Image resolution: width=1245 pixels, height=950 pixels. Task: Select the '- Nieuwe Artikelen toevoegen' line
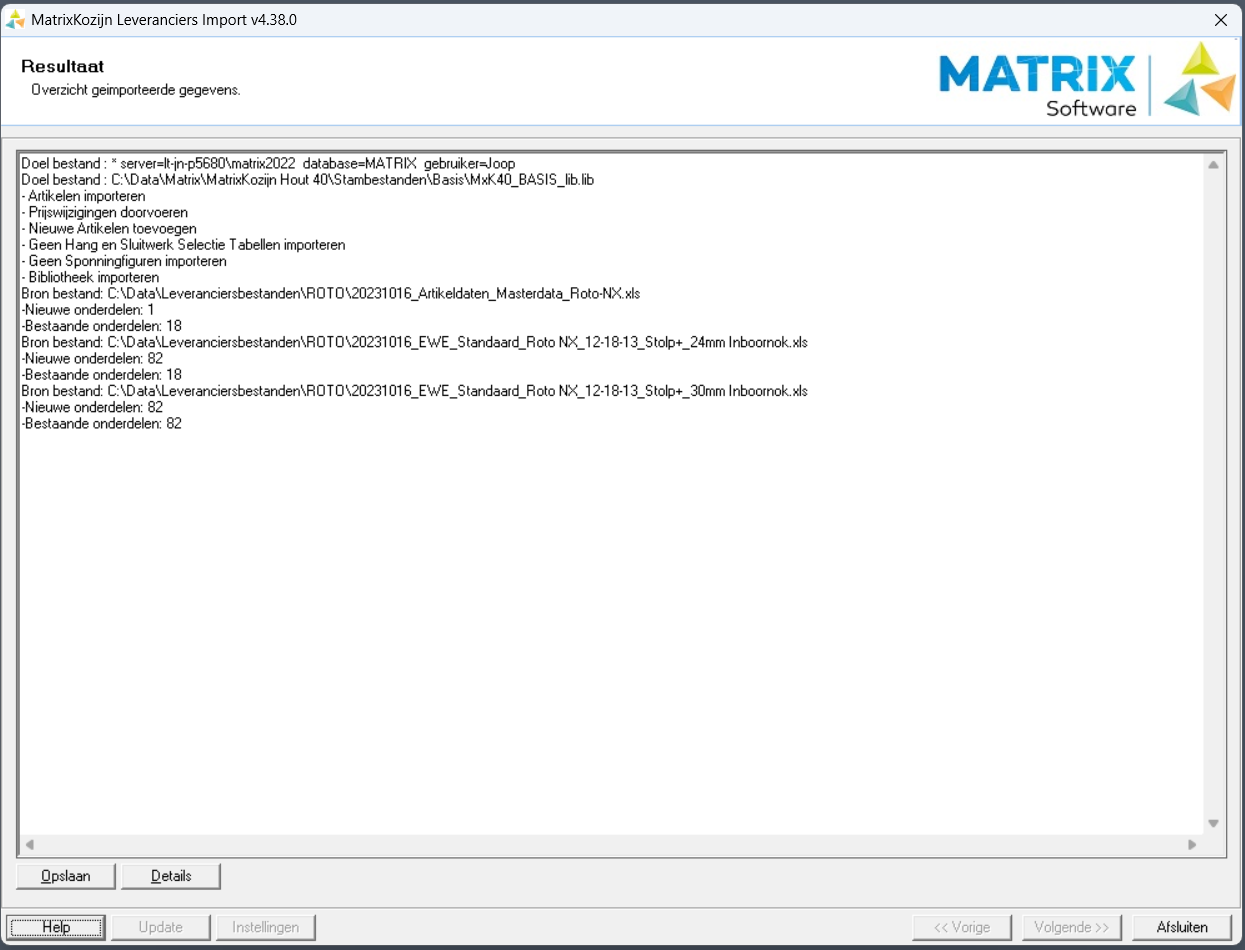[109, 228]
